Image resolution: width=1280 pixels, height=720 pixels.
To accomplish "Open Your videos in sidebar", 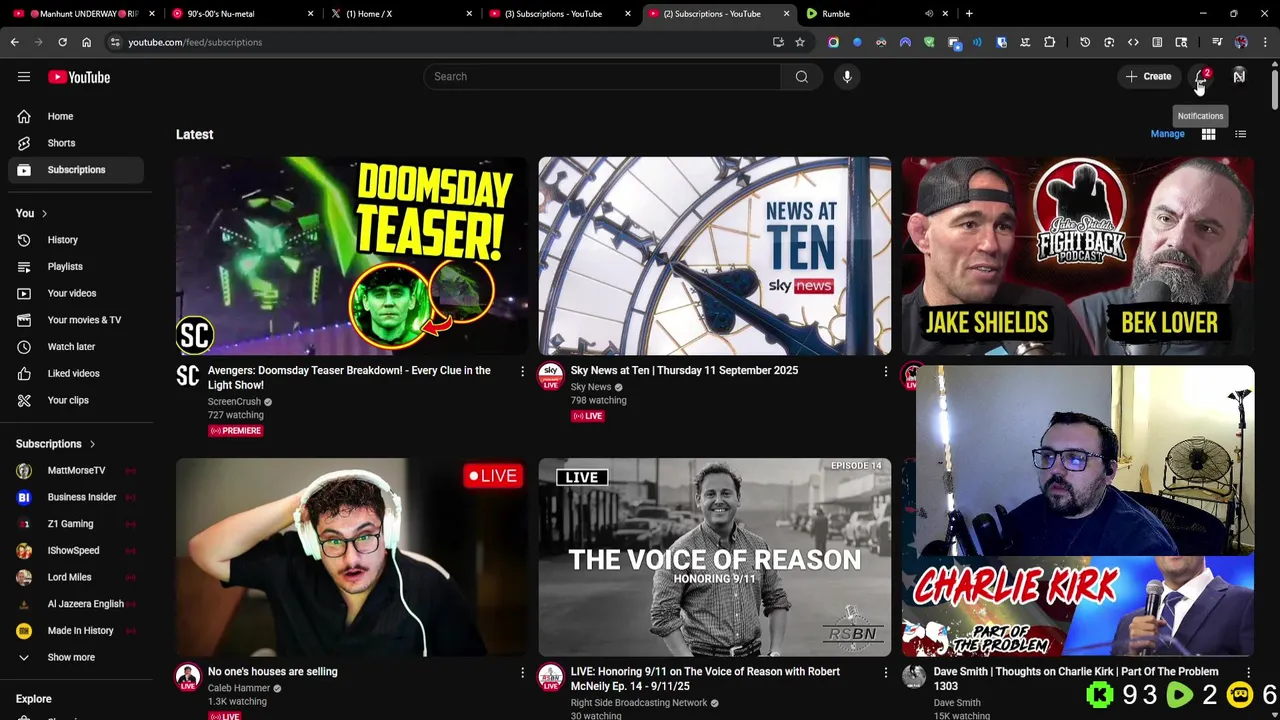I will pyautogui.click(x=76, y=293).
